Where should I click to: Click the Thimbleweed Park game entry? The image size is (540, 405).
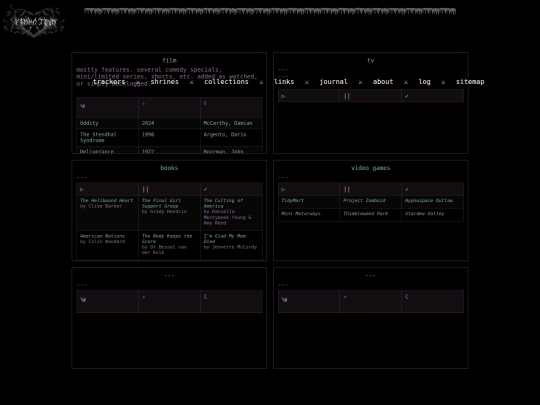[365, 214]
